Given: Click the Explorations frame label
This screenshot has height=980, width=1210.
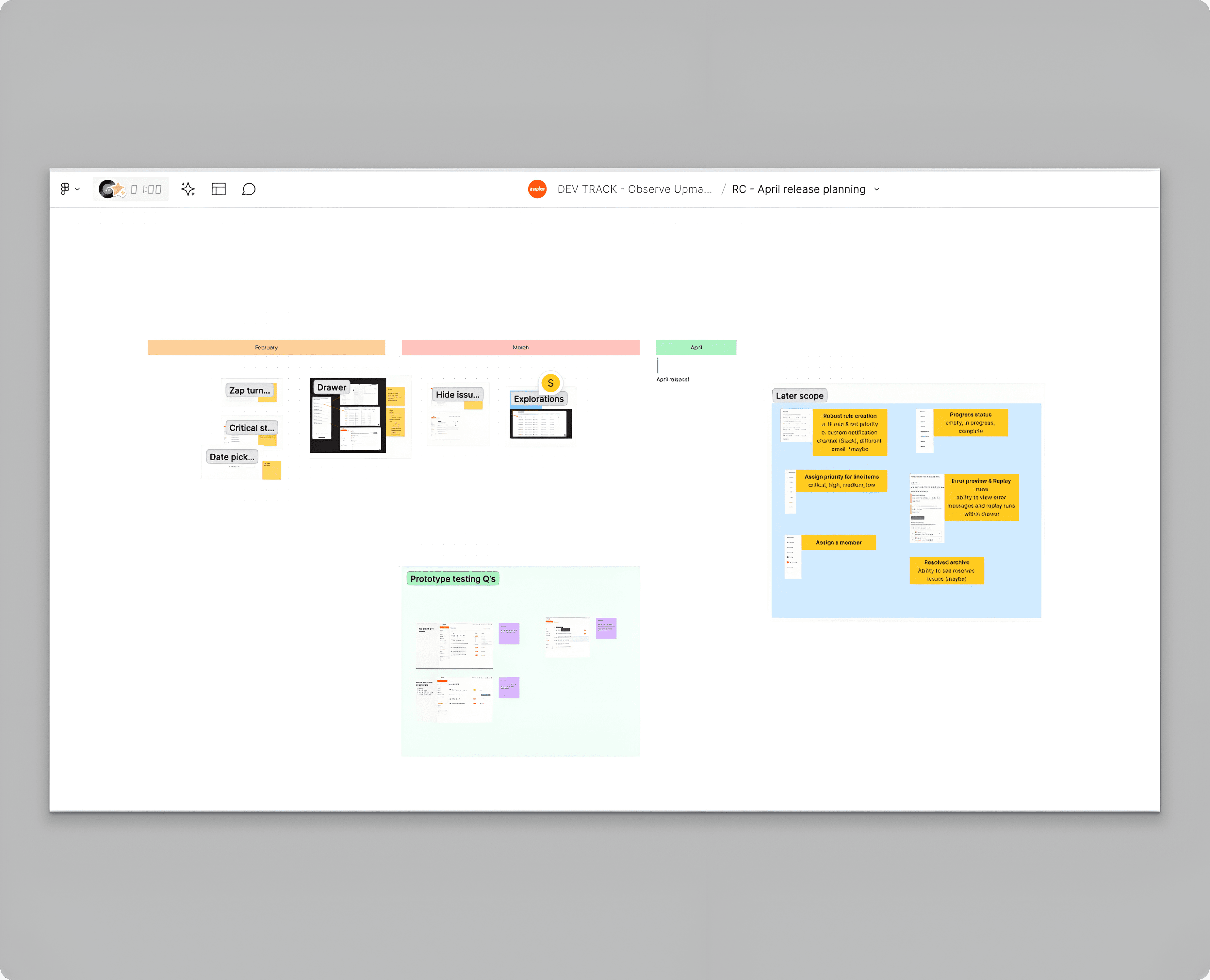Looking at the screenshot, I should click(x=538, y=399).
